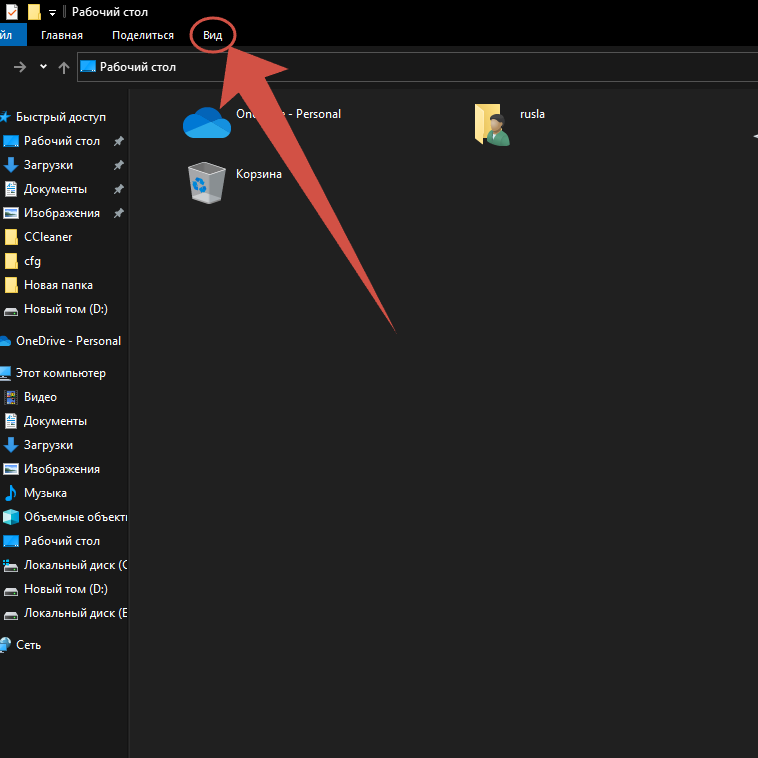Viewport: 758px width, 758px height.
Task: Select Видео under Этот компьютер
Action: tap(40, 397)
